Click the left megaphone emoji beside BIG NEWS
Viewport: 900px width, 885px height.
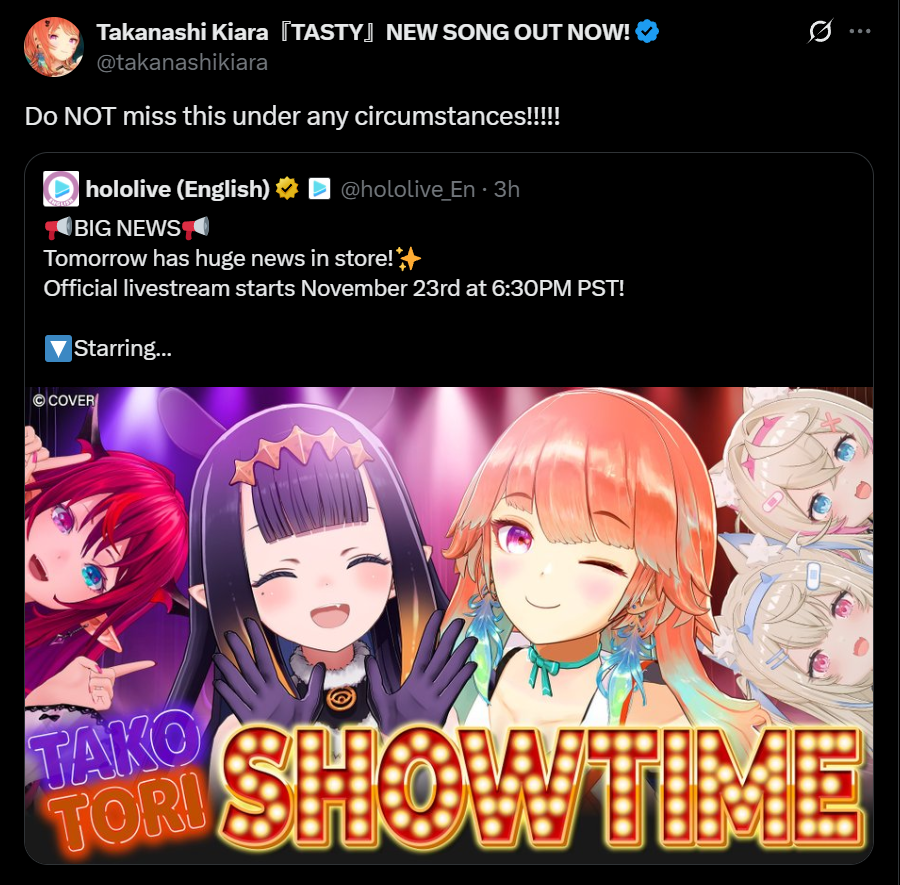pyautogui.click(x=59, y=228)
